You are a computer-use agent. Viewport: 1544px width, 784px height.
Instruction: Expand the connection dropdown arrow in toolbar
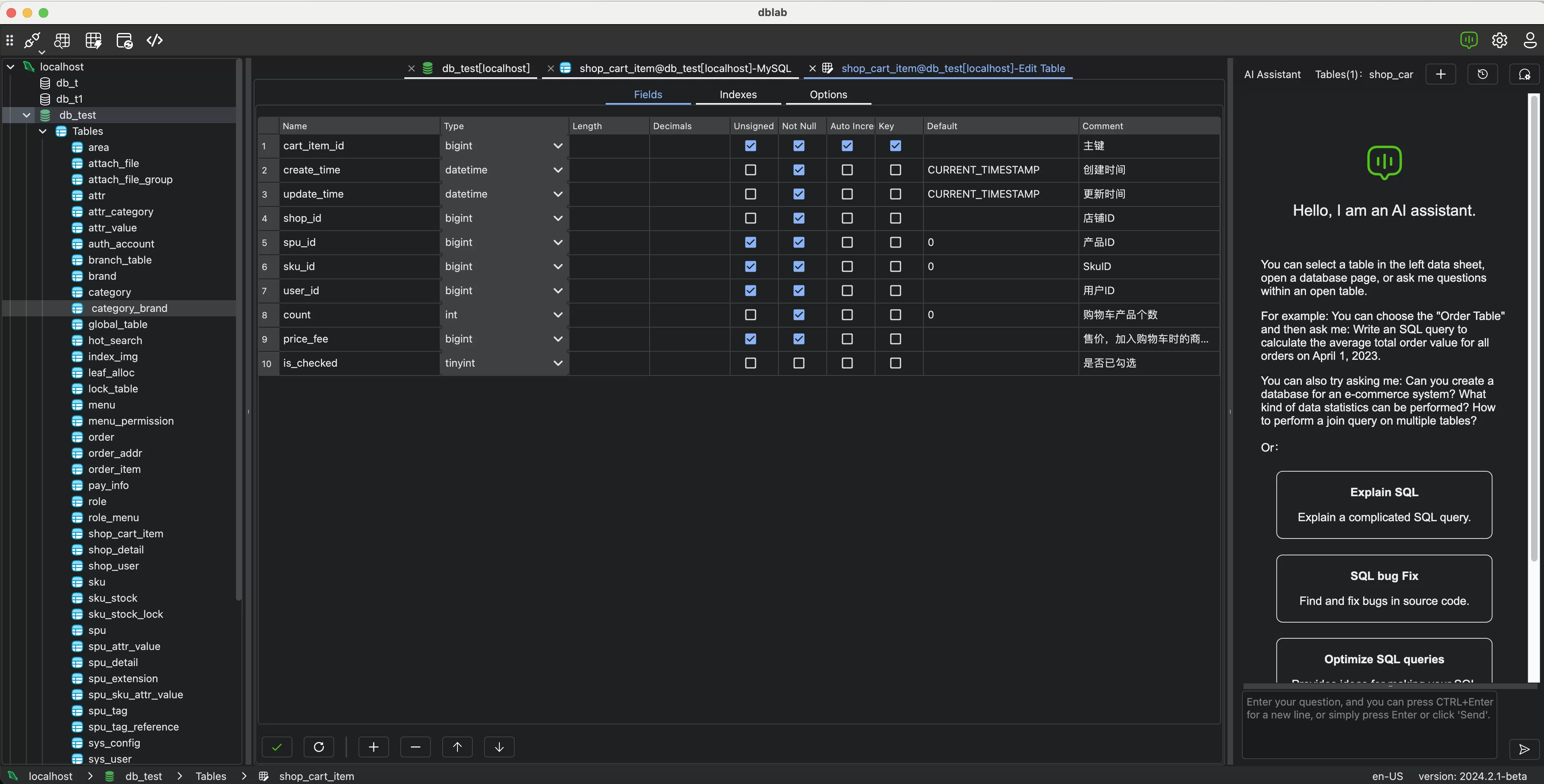[x=42, y=52]
